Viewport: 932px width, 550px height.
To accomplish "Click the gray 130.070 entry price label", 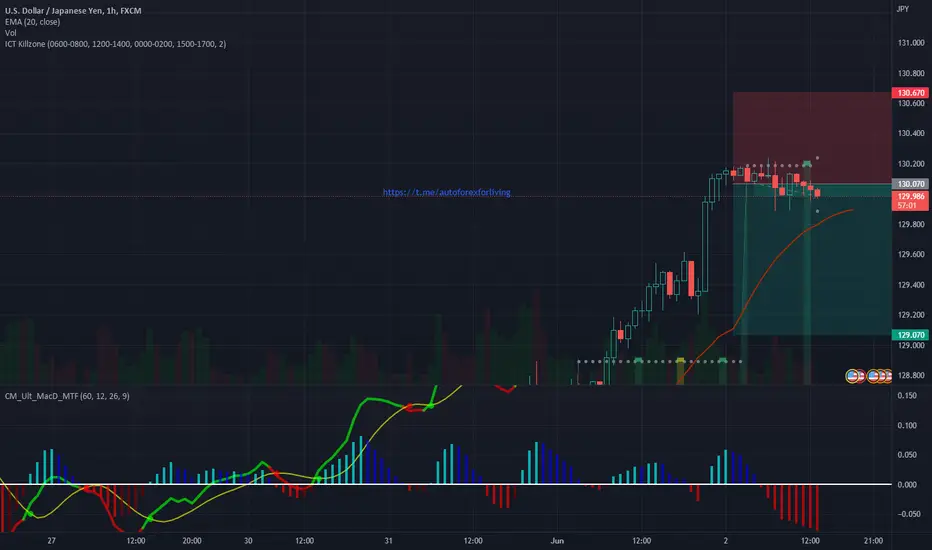I will pyautogui.click(x=911, y=184).
